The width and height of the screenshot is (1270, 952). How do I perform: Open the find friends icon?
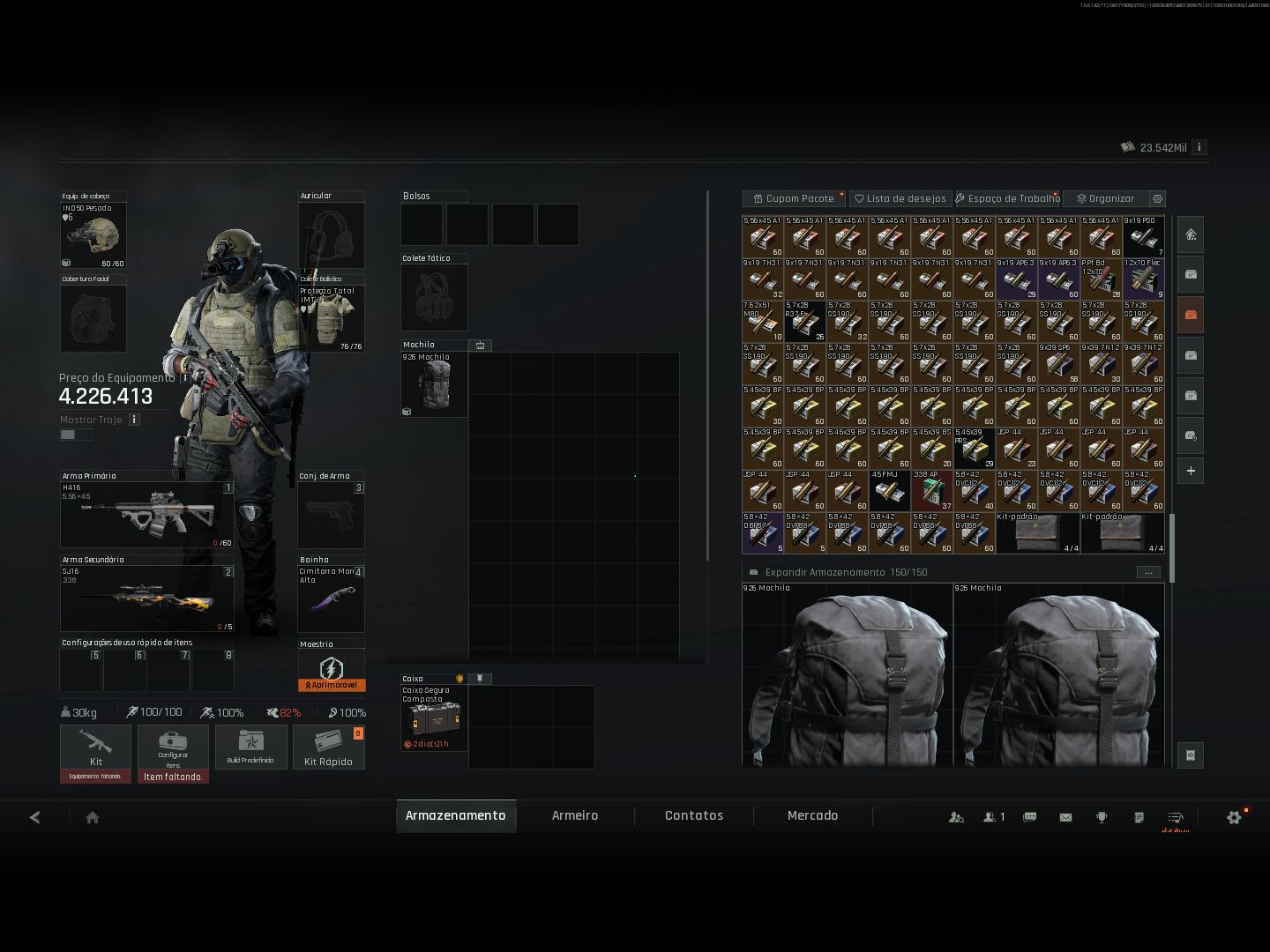pyautogui.click(x=956, y=817)
